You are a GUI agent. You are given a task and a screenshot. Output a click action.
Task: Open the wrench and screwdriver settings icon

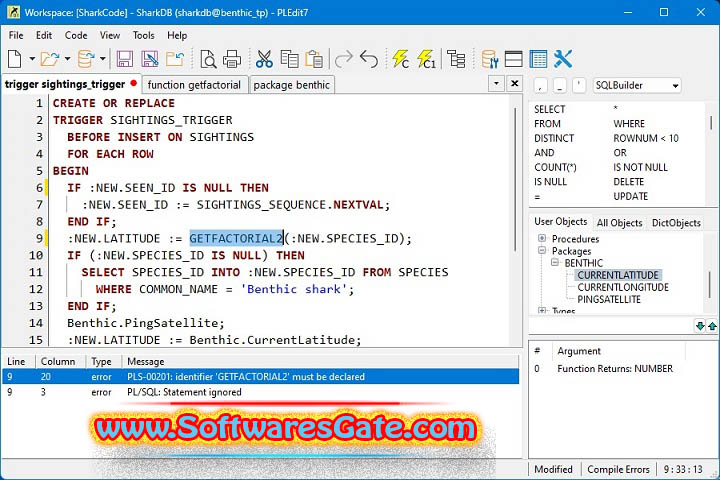point(562,59)
